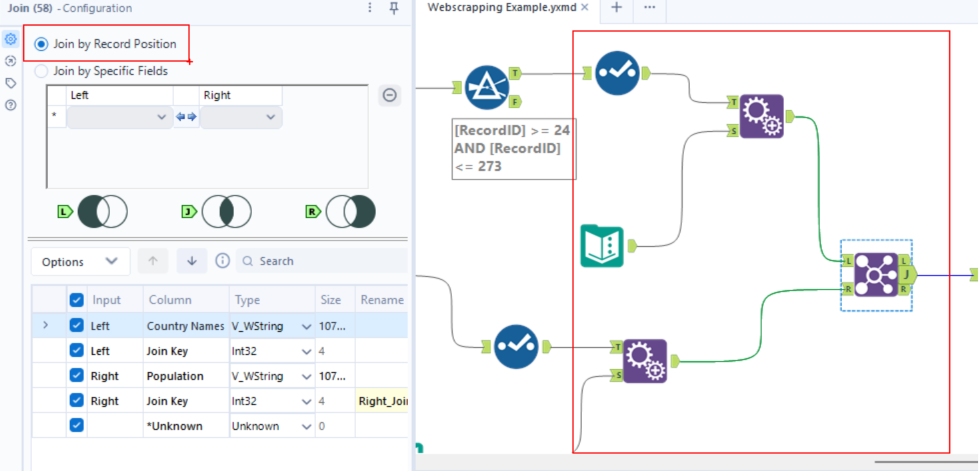Toggle the *Unknown field checkbox
Screen dimensions: 979x472
pos(76,426)
